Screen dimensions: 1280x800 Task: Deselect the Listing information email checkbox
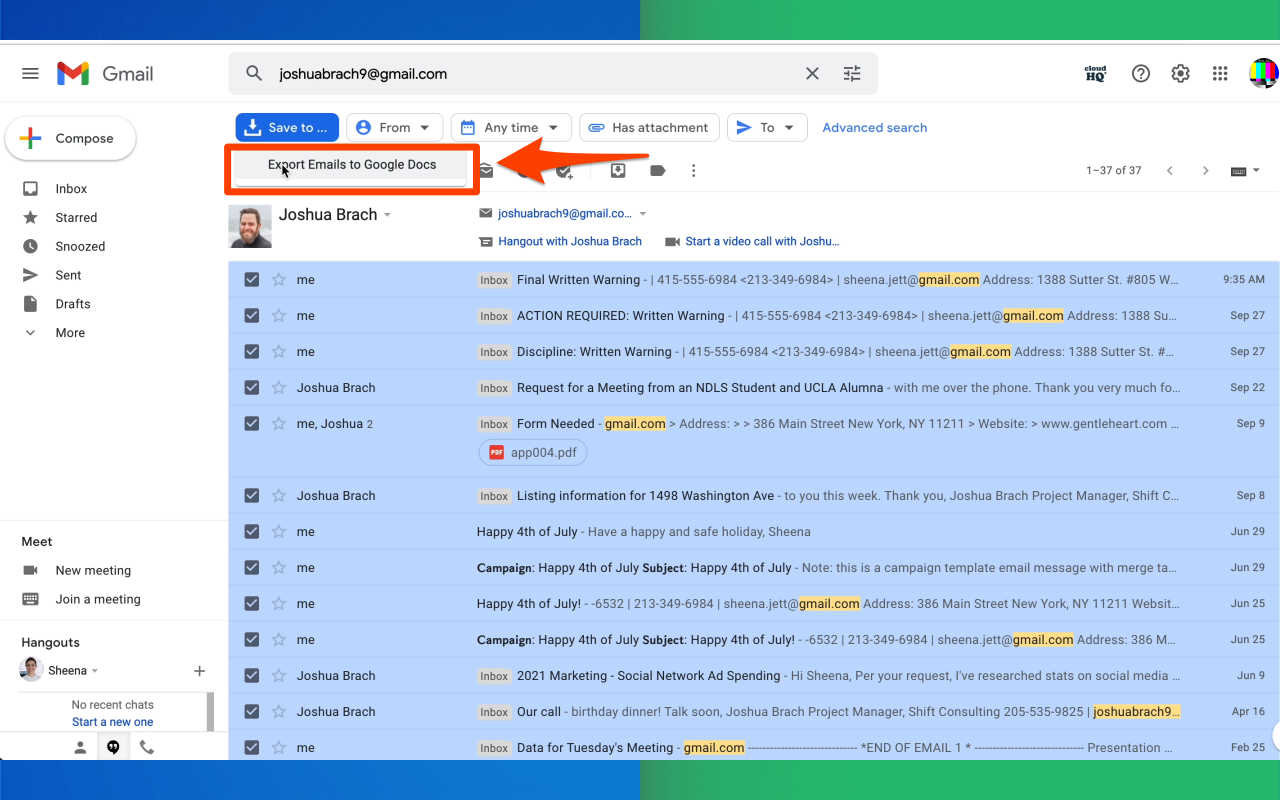click(251, 495)
